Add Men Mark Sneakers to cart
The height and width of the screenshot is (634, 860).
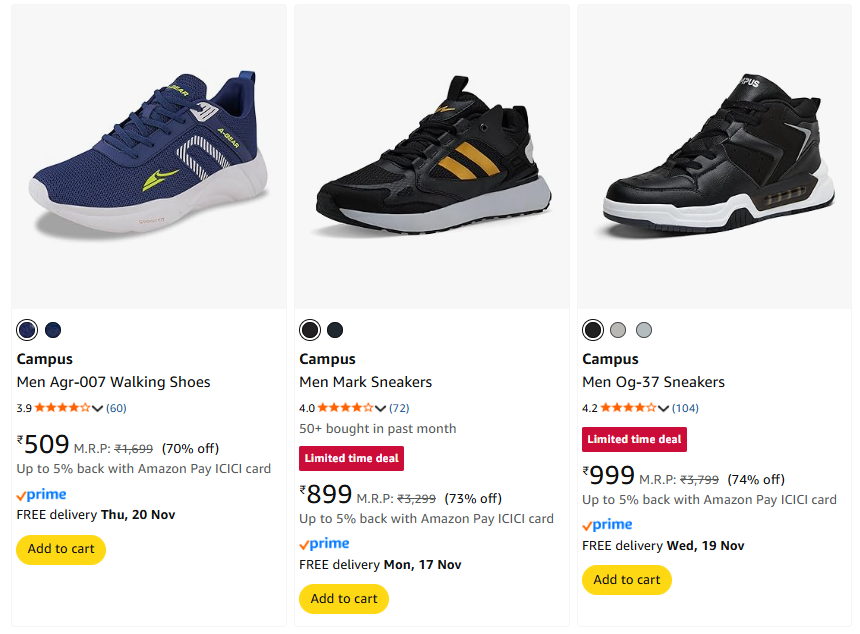coord(344,599)
